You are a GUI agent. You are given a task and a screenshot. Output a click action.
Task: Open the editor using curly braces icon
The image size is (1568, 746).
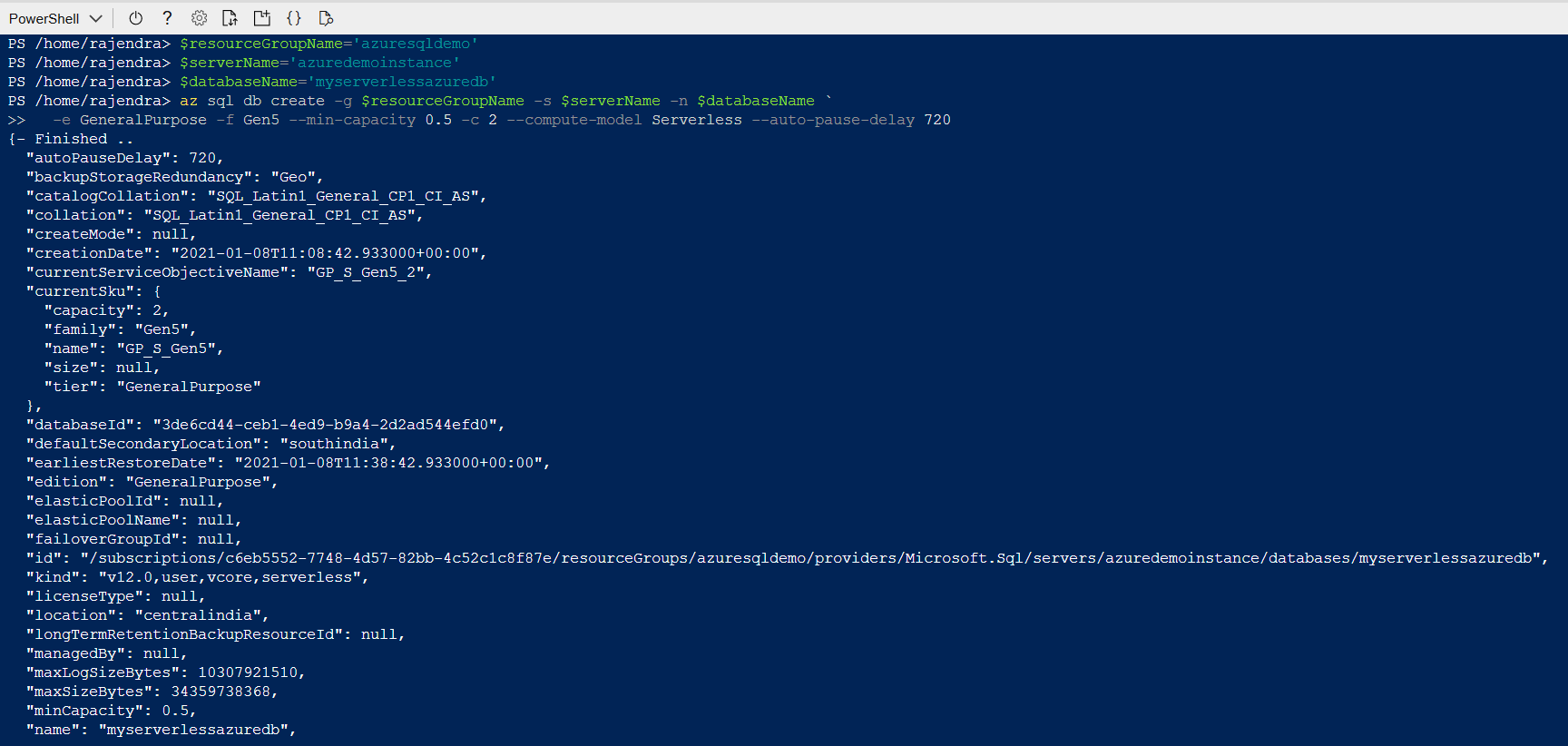[x=293, y=18]
